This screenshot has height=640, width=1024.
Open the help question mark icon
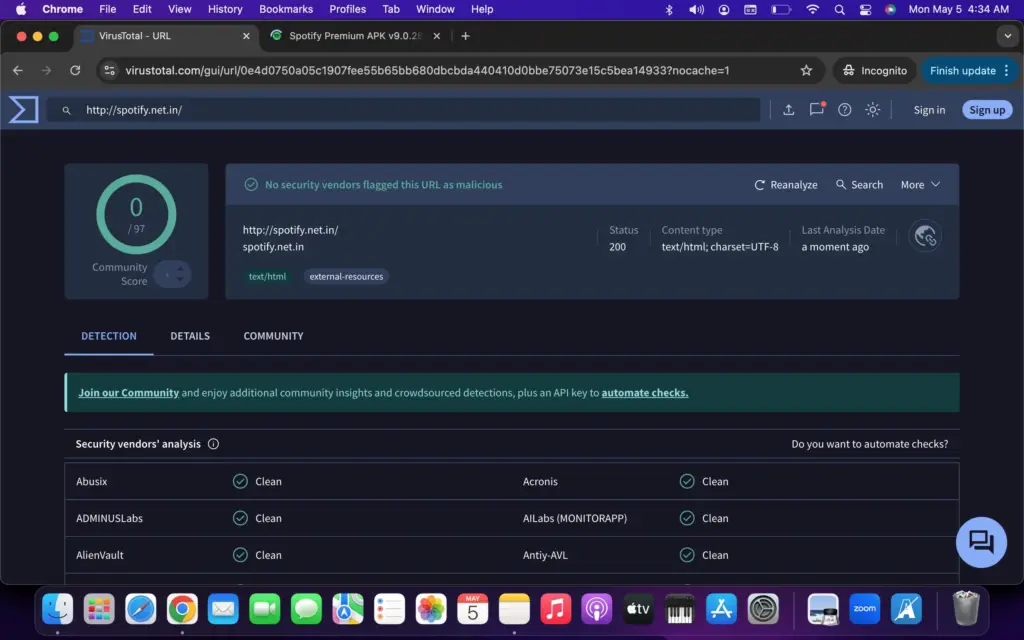(844, 110)
